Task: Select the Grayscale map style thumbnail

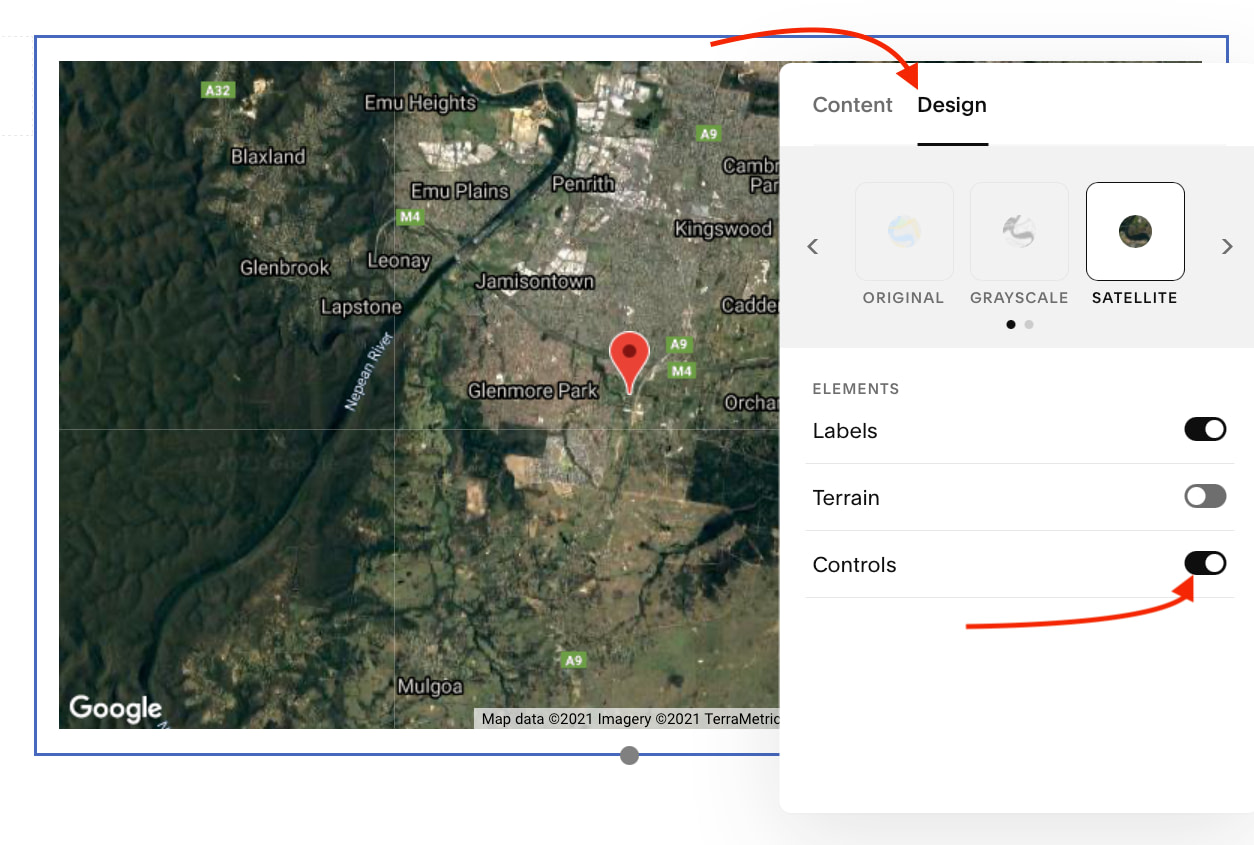Action: (x=1019, y=232)
